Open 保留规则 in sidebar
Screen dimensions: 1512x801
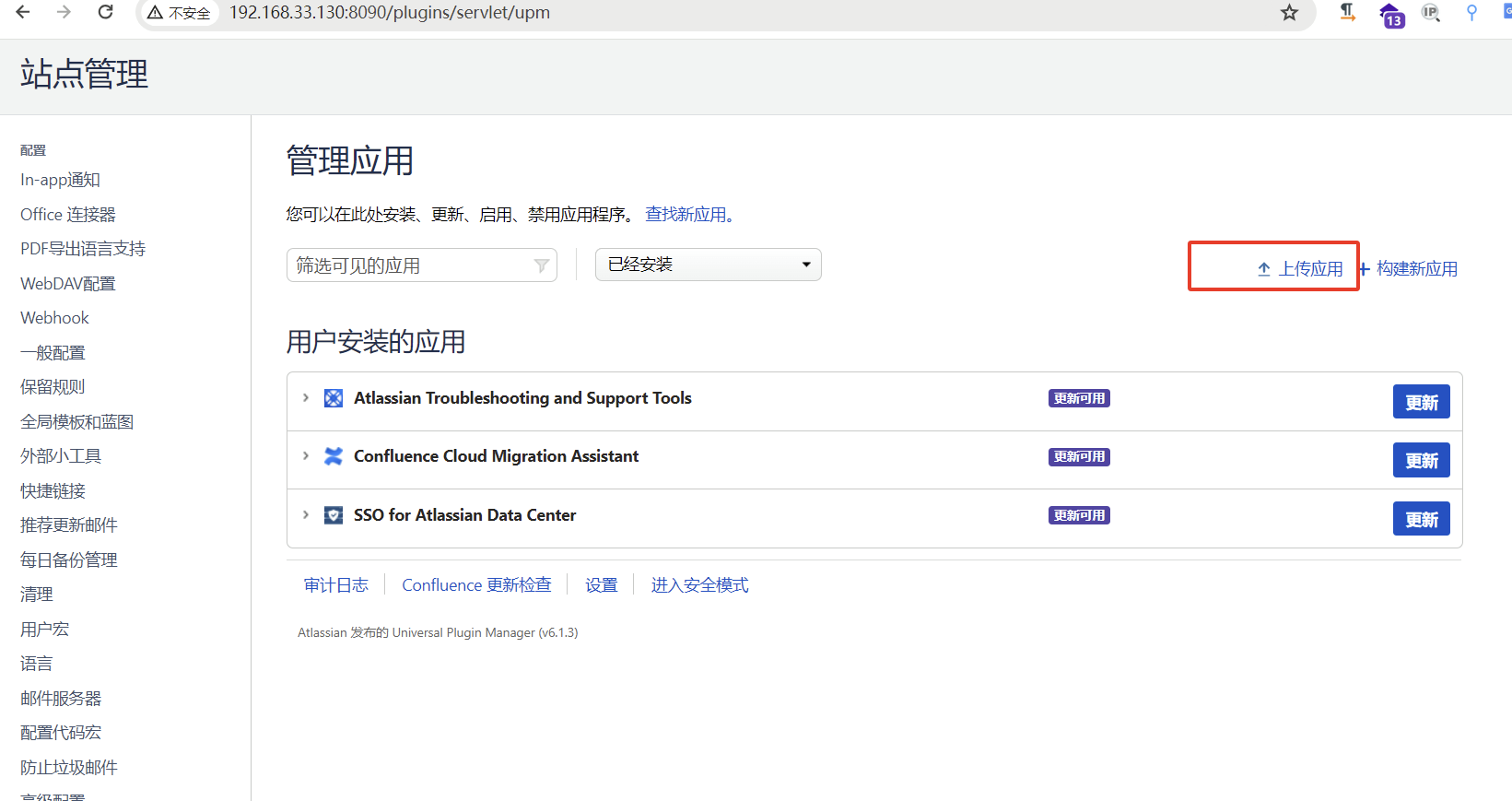pyautogui.click(x=53, y=387)
